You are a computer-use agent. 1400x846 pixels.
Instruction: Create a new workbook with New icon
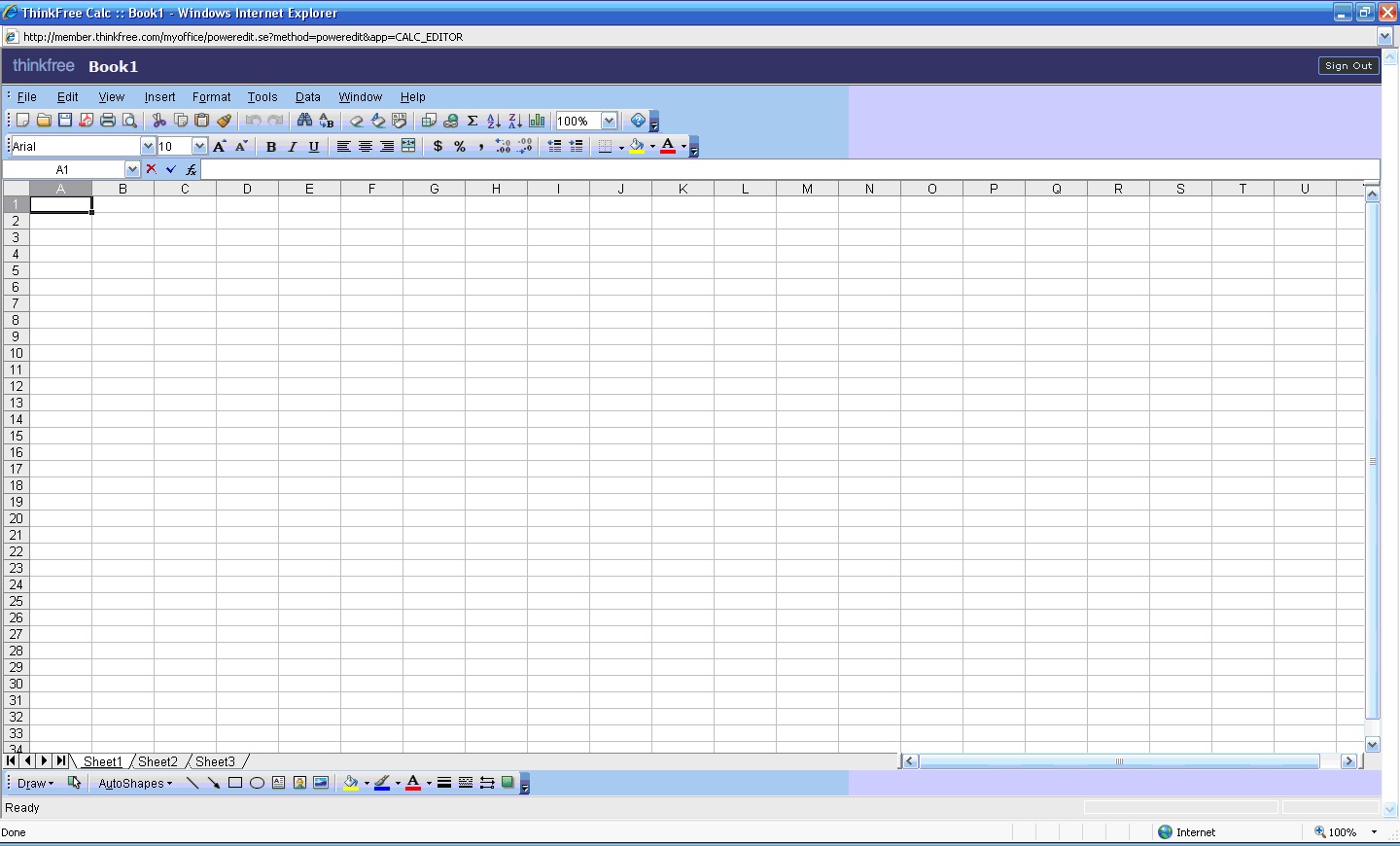tap(22, 121)
